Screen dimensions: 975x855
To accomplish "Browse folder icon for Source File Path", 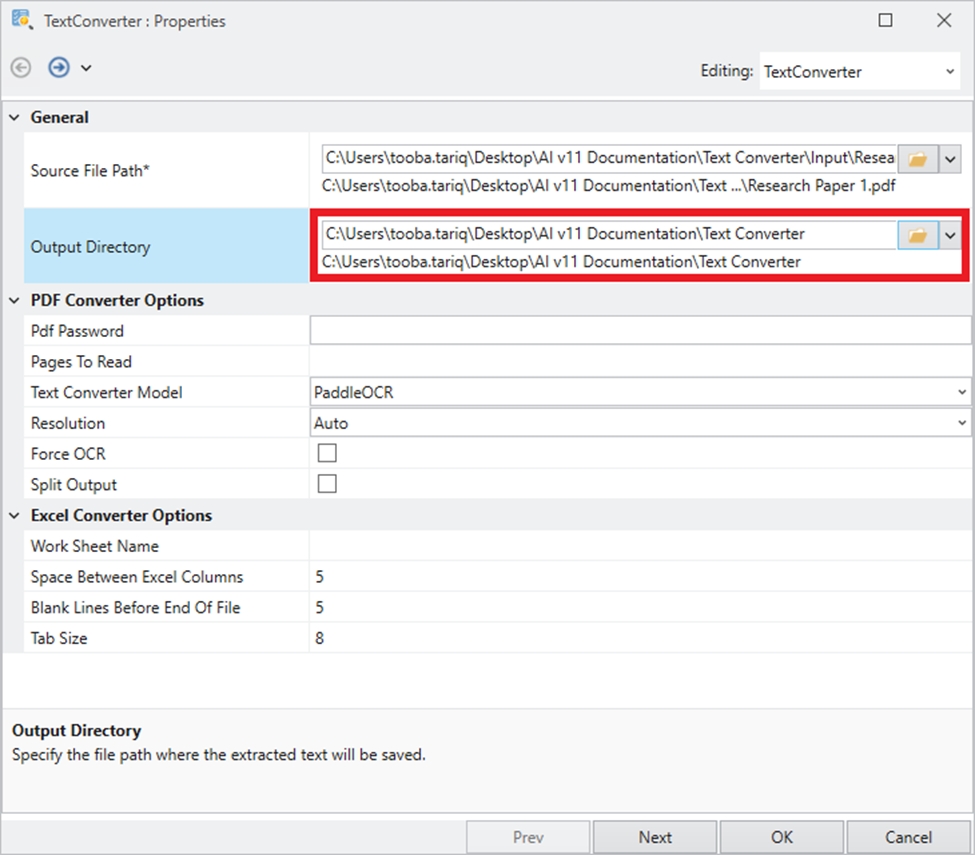I will coord(917,159).
